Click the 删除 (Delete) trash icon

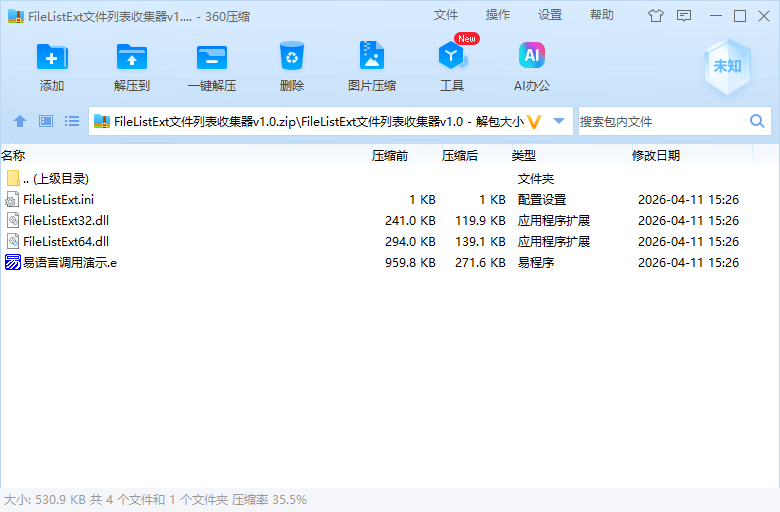click(292, 56)
